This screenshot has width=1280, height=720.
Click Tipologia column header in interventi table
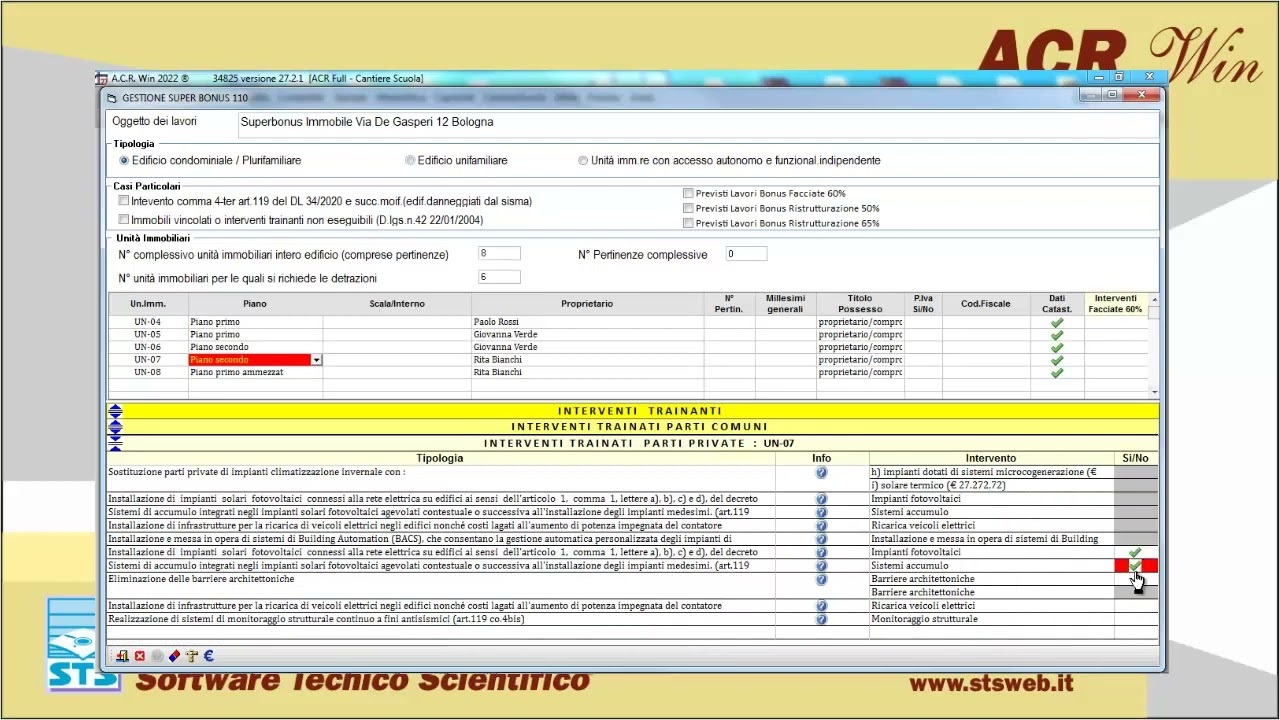440,458
